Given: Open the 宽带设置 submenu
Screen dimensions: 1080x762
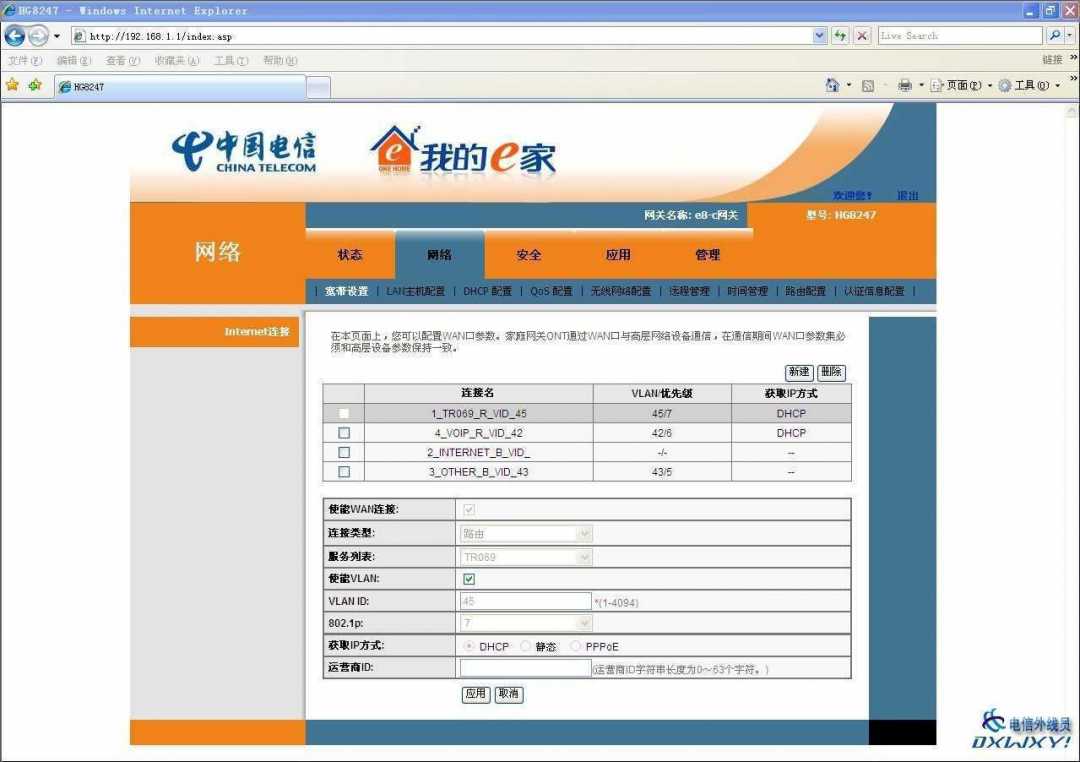Looking at the screenshot, I should click(x=346, y=291).
